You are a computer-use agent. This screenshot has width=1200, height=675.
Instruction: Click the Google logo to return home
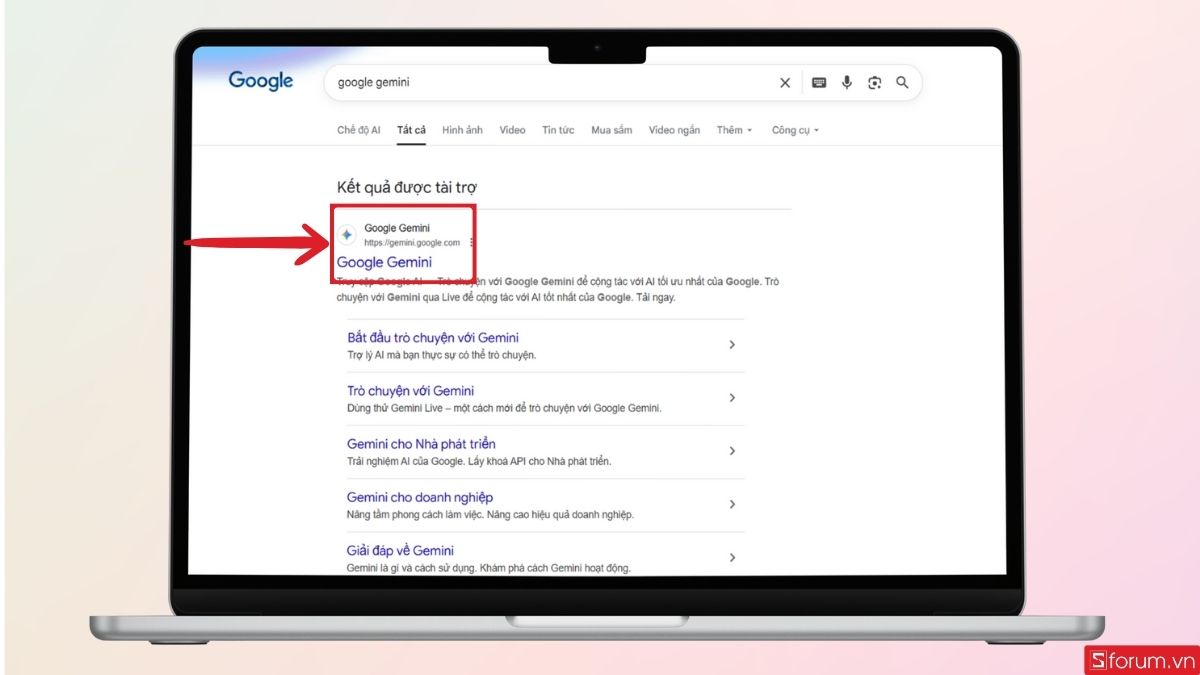click(x=260, y=81)
